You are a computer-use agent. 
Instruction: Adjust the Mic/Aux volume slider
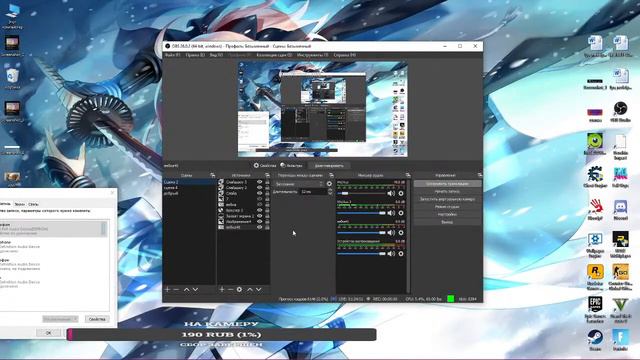(x=361, y=193)
